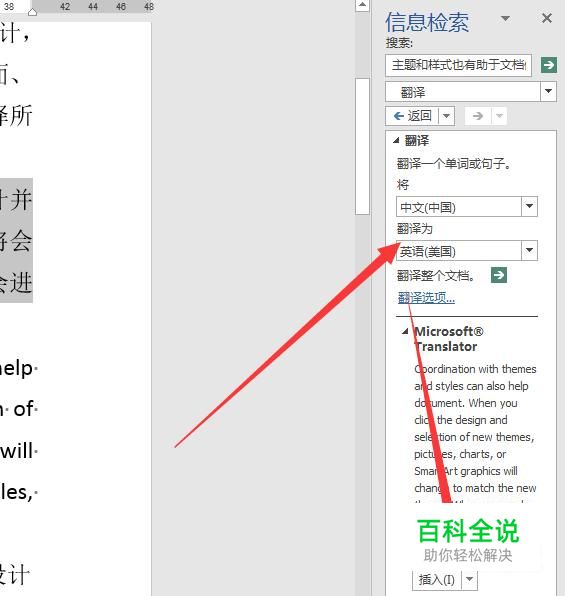This screenshot has width=565, height=596.
Task: Click the search text input field
Action: (x=458, y=65)
